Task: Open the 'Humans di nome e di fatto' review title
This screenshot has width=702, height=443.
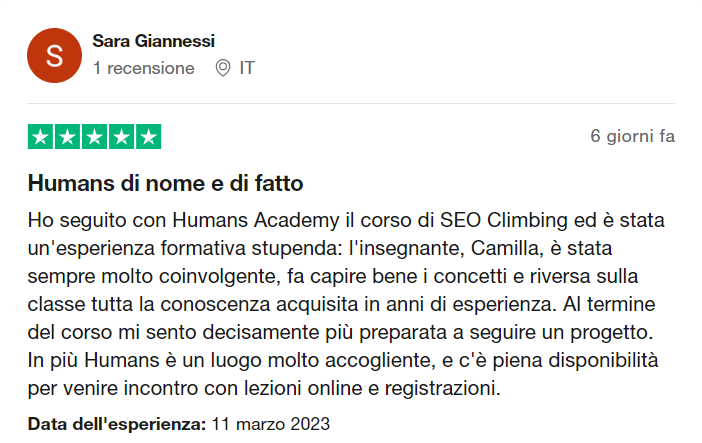Action: 166,183
